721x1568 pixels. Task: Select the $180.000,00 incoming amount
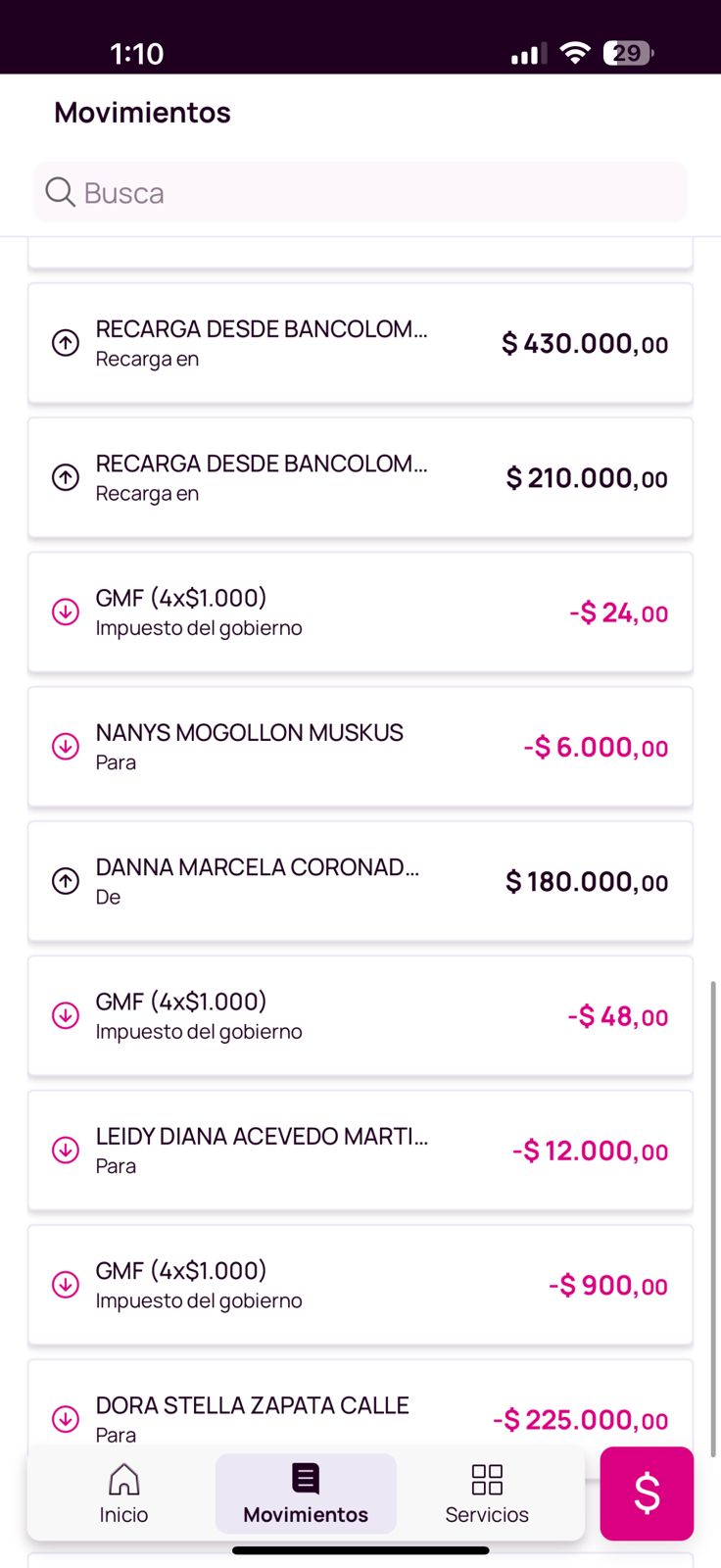(587, 882)
